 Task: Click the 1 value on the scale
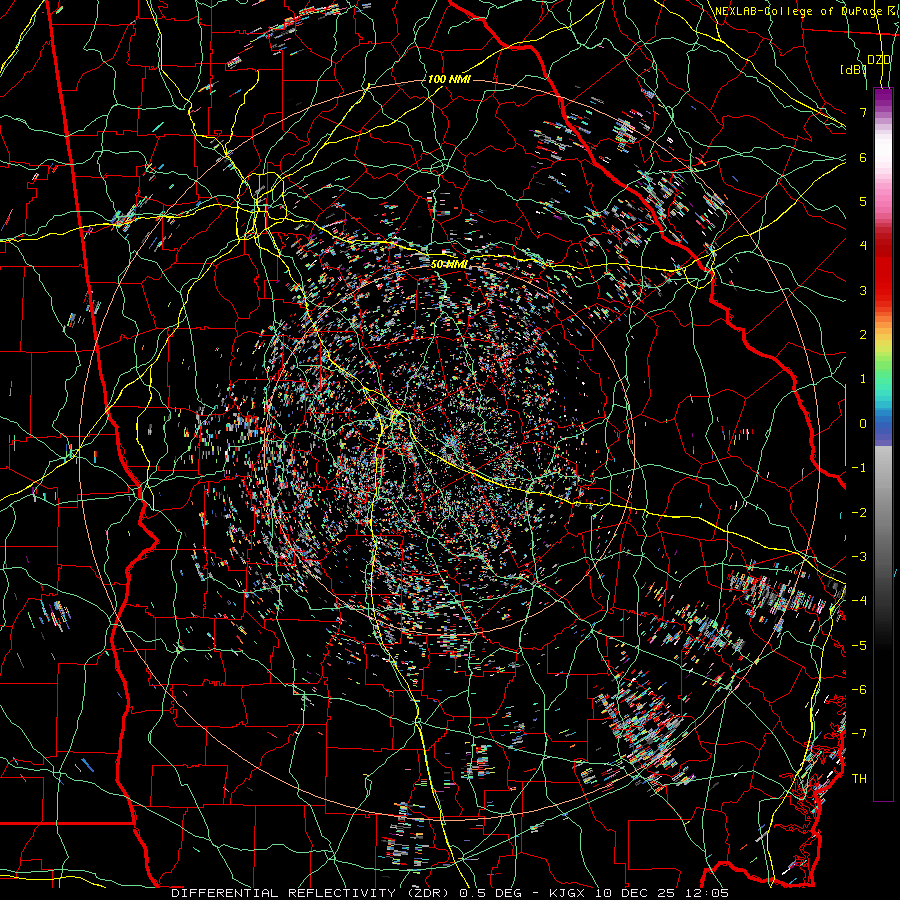(863, 379)
